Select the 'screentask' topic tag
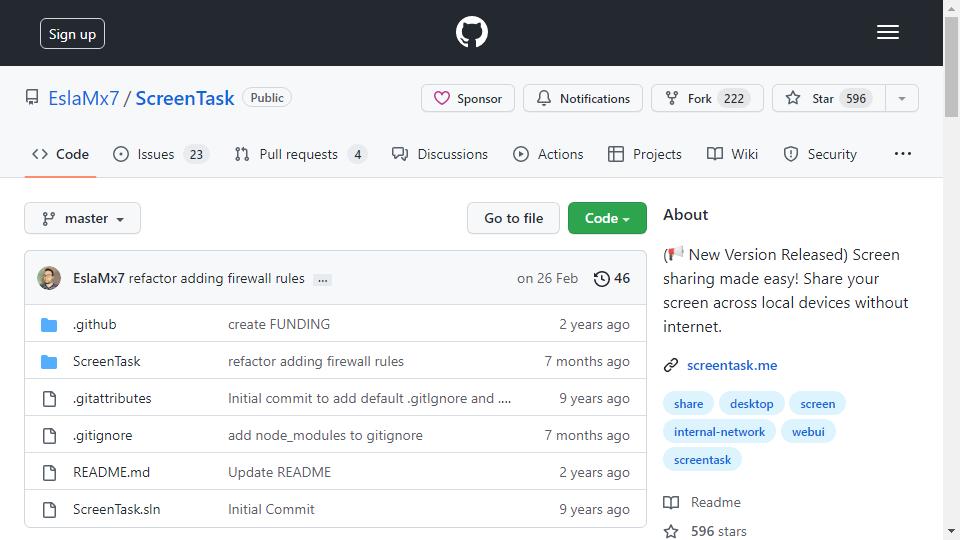Image resolution: width=960 pixels, height=540 pixels. [x=702, y=460]
